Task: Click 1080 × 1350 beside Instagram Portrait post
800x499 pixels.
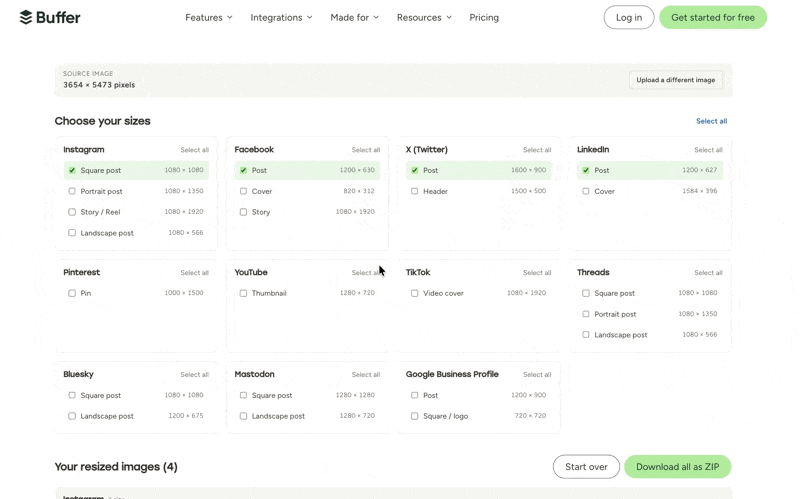Action: 184,191
